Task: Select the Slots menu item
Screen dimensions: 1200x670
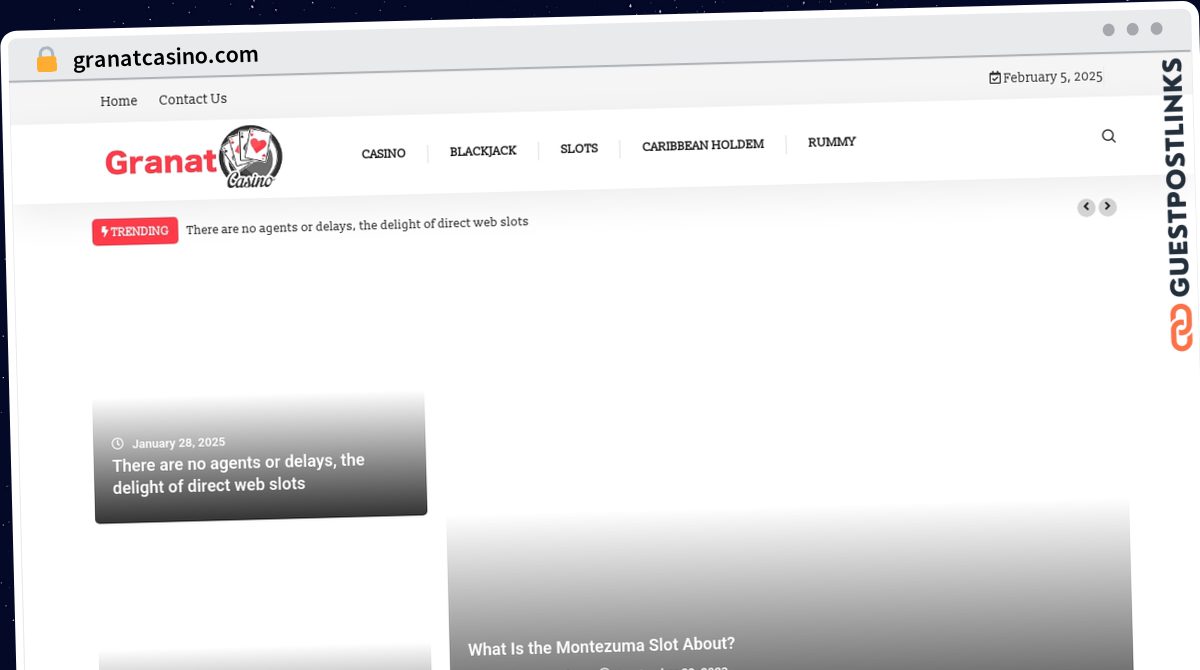Action: [x=579, y=148]
